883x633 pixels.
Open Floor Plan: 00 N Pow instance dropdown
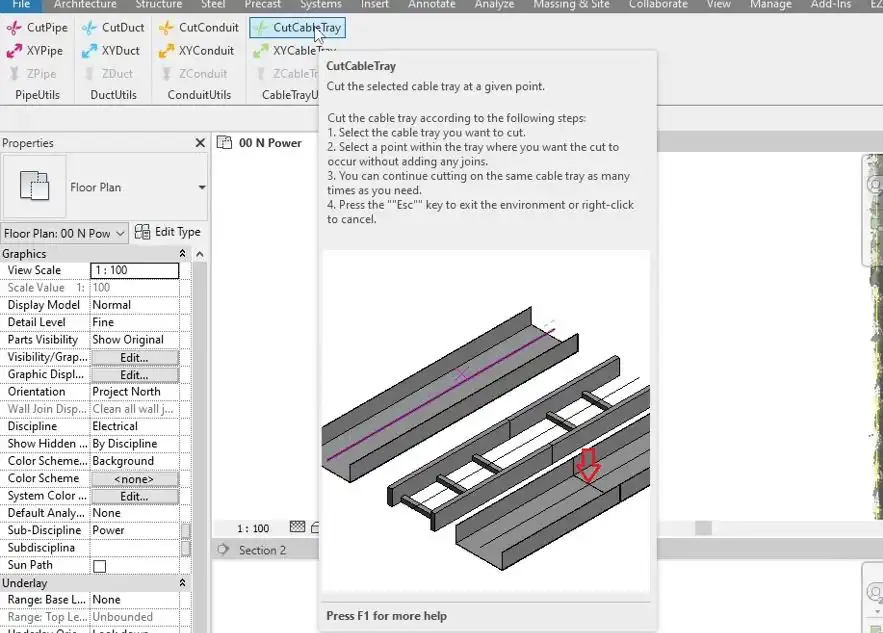[64, 233]
